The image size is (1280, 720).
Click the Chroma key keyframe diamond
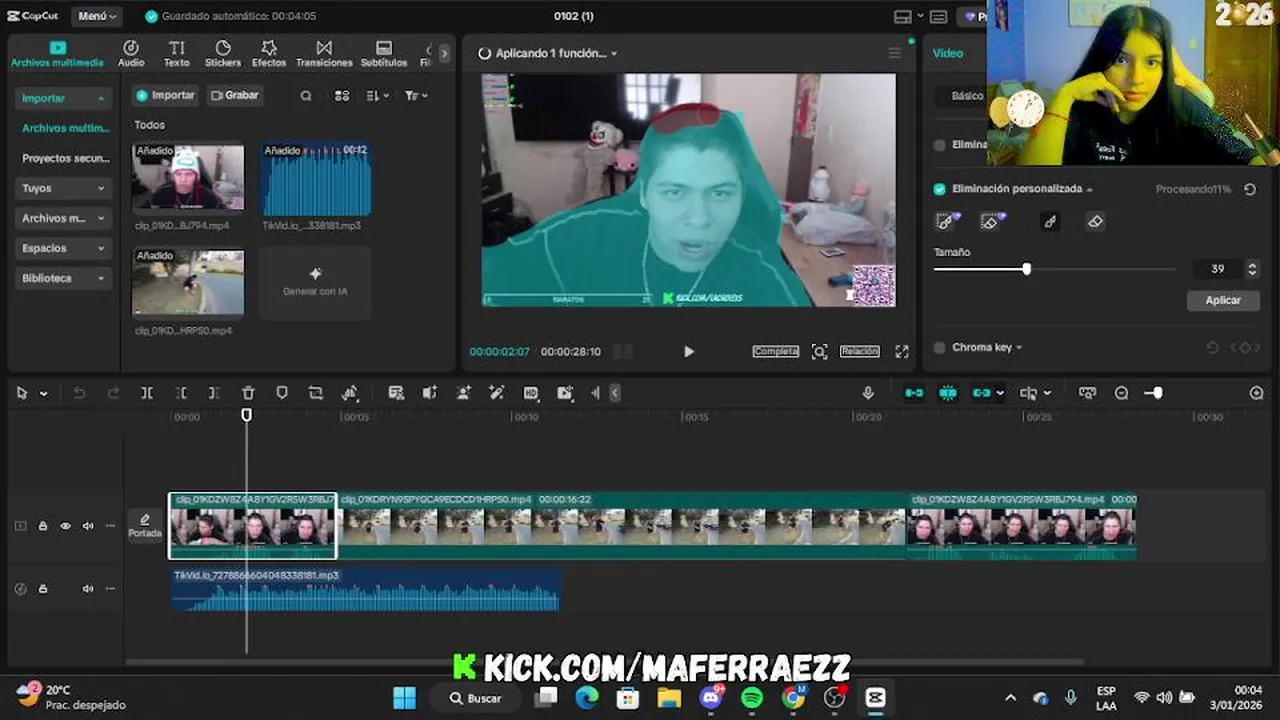(x=1245, y=347)
